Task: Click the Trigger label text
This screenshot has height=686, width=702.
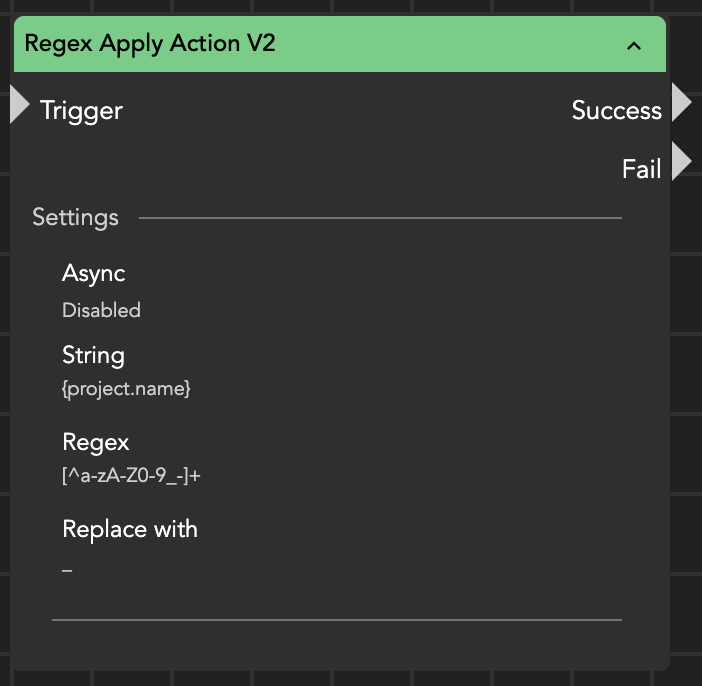Action: 81,110
